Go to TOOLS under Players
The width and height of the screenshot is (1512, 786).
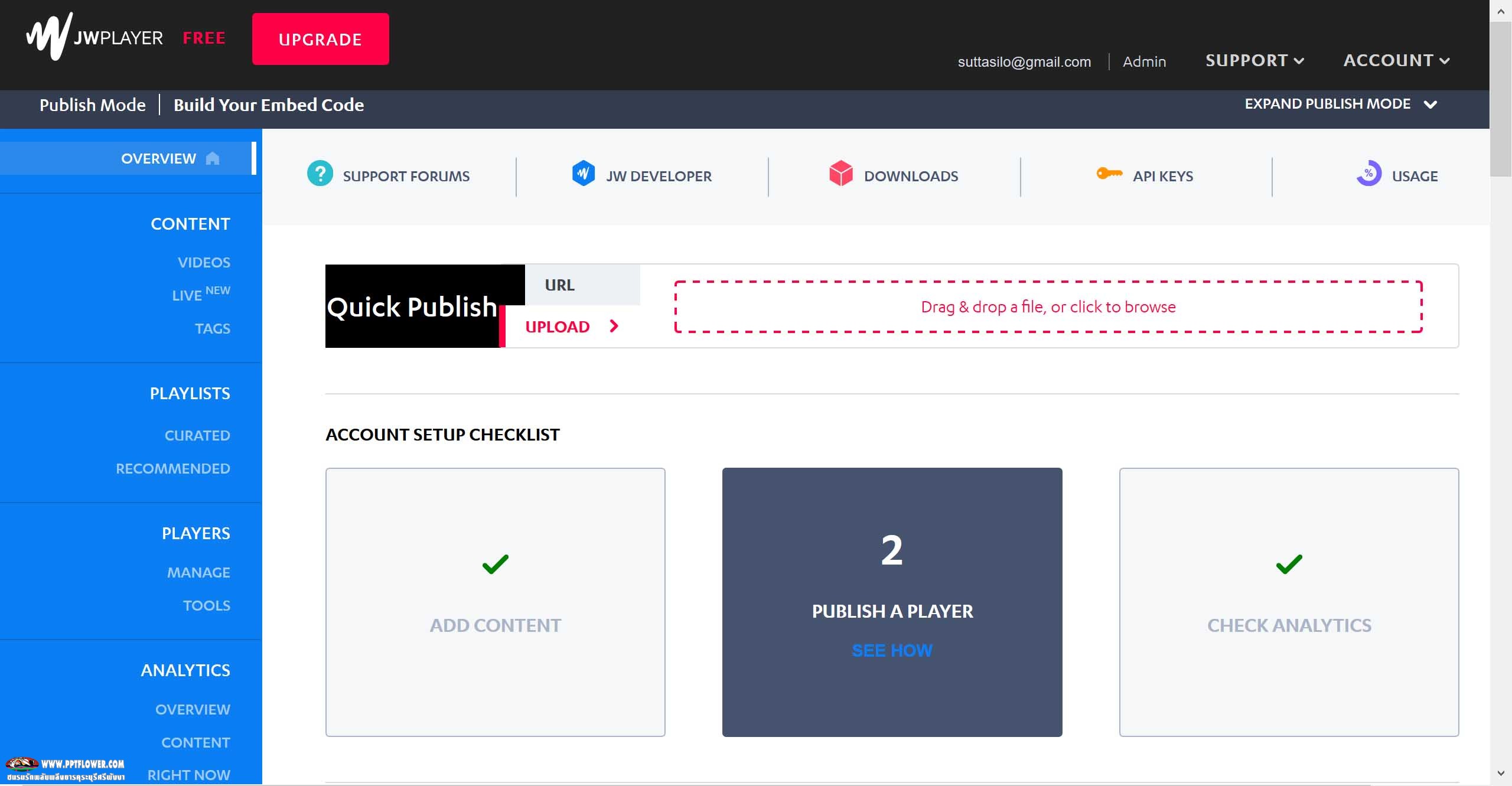(x=207, y=605)
